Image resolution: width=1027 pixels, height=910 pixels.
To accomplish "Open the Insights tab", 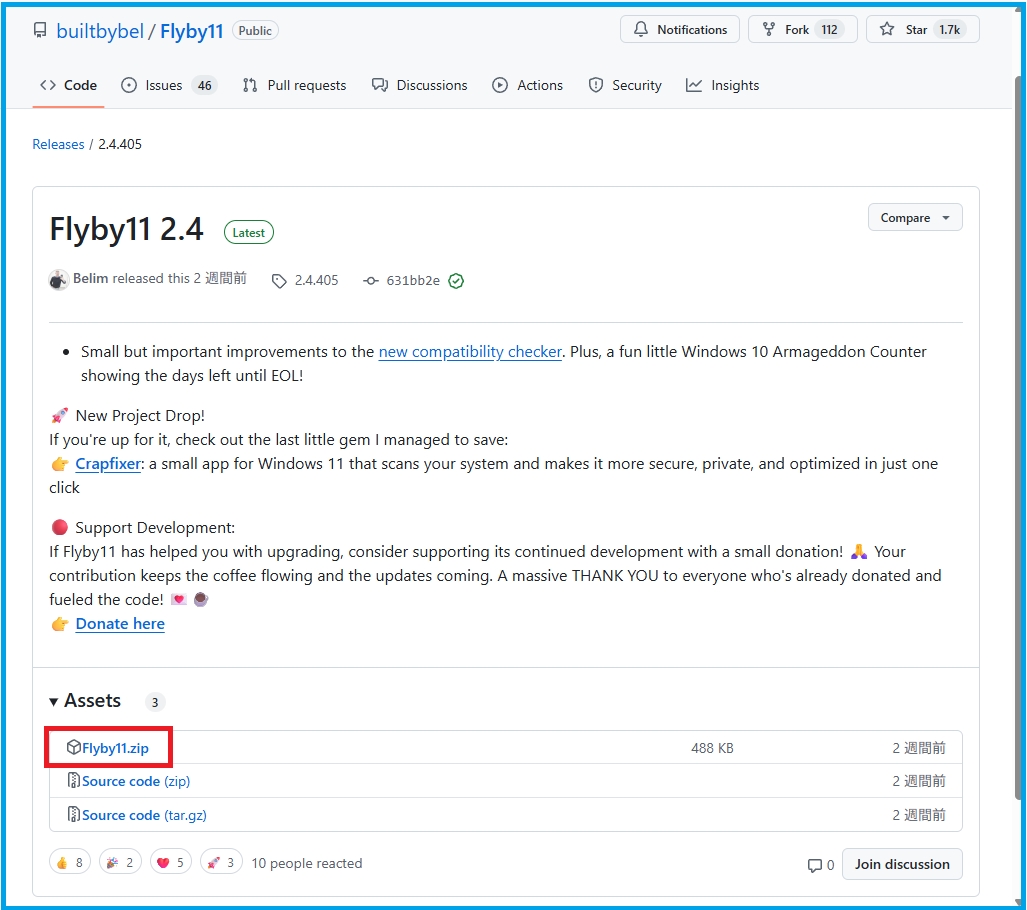I will [x=722, y=85].
